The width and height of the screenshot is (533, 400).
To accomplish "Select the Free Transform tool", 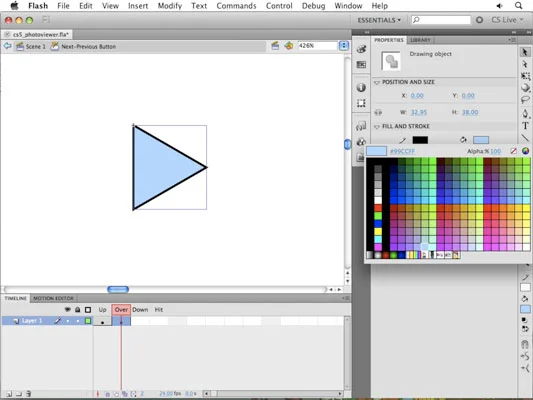I will click(x=525, y=76).
